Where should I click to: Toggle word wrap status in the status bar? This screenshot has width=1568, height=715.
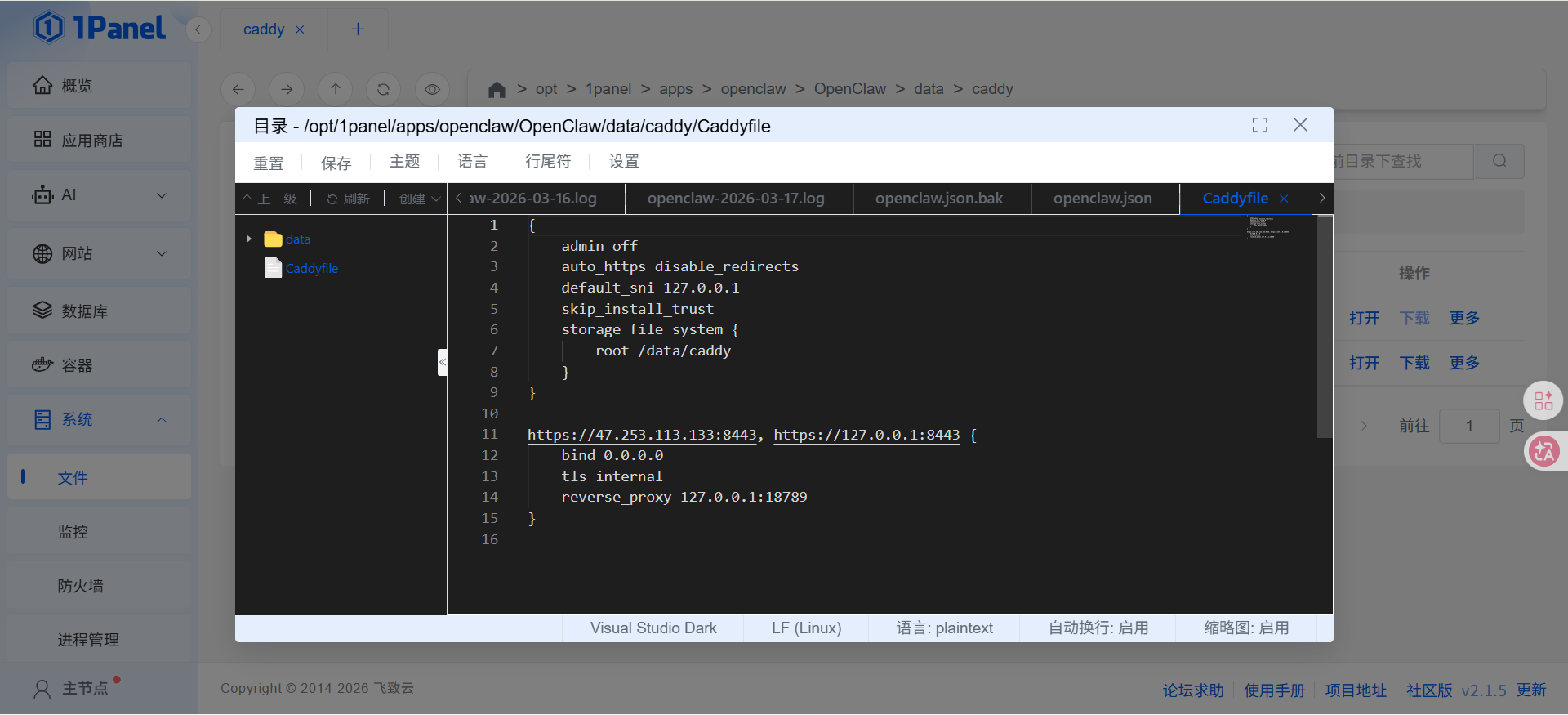pyautogui.click(x=1098, y=628)
